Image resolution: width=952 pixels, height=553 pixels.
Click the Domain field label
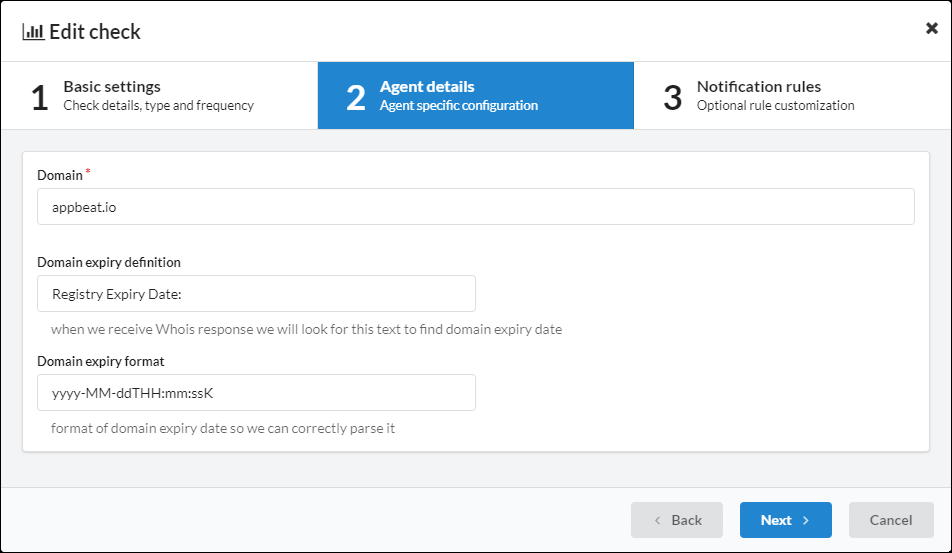coord(60,175)
